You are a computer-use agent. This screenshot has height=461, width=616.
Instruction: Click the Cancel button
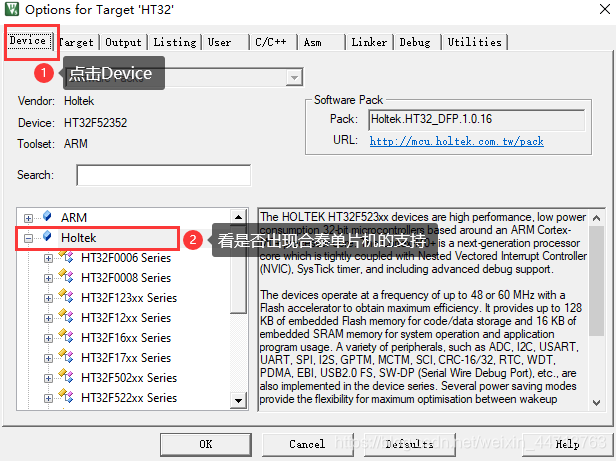pyautogui.click(x=308, y=444)
